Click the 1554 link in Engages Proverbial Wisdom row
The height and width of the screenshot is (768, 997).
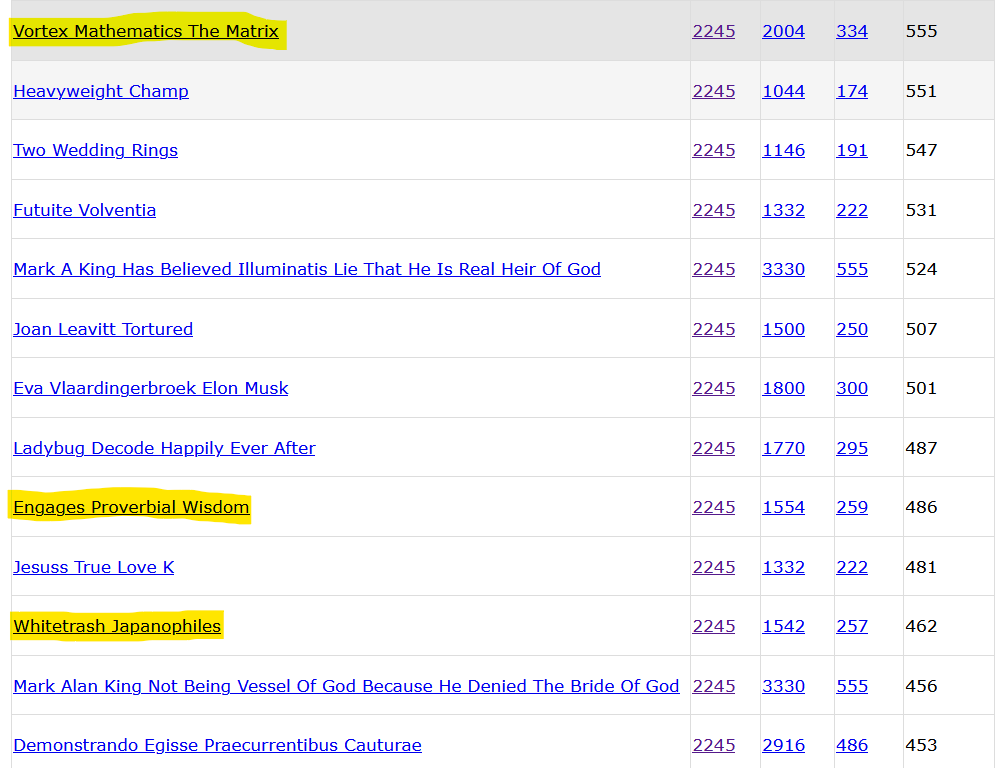783,507
